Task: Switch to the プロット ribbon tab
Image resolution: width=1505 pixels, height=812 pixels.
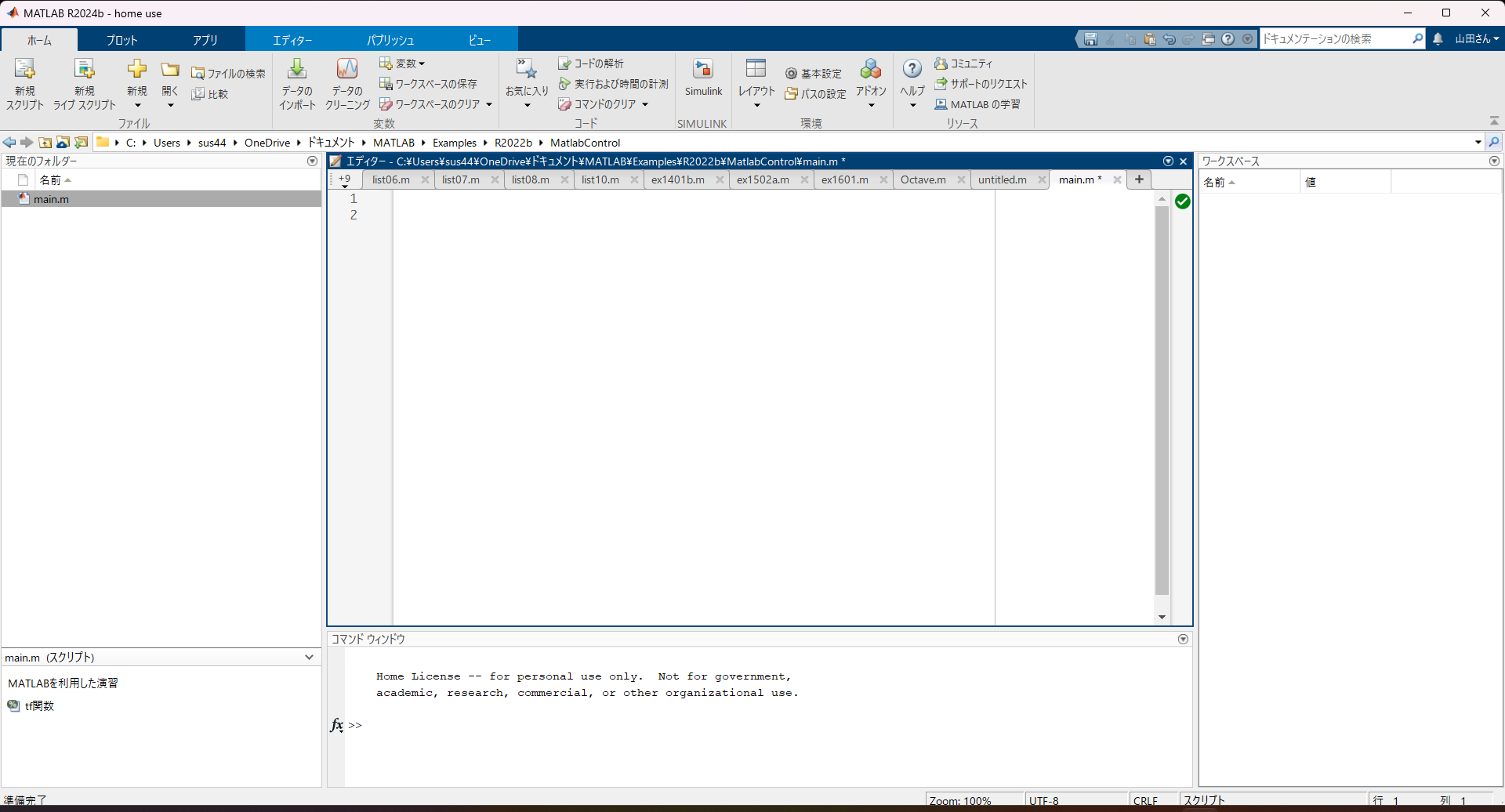Action: 121,39
